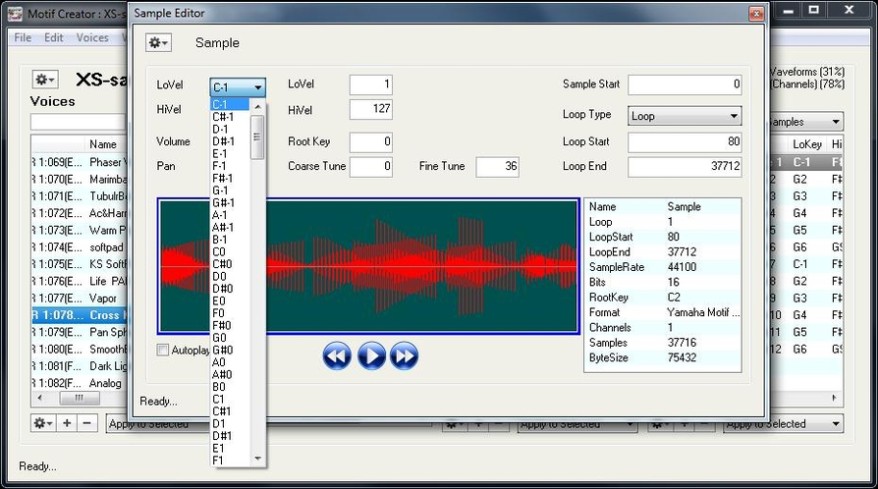Select the Analog voice row
The height and width of the screenshot is (489, 878).
(79, 383)
